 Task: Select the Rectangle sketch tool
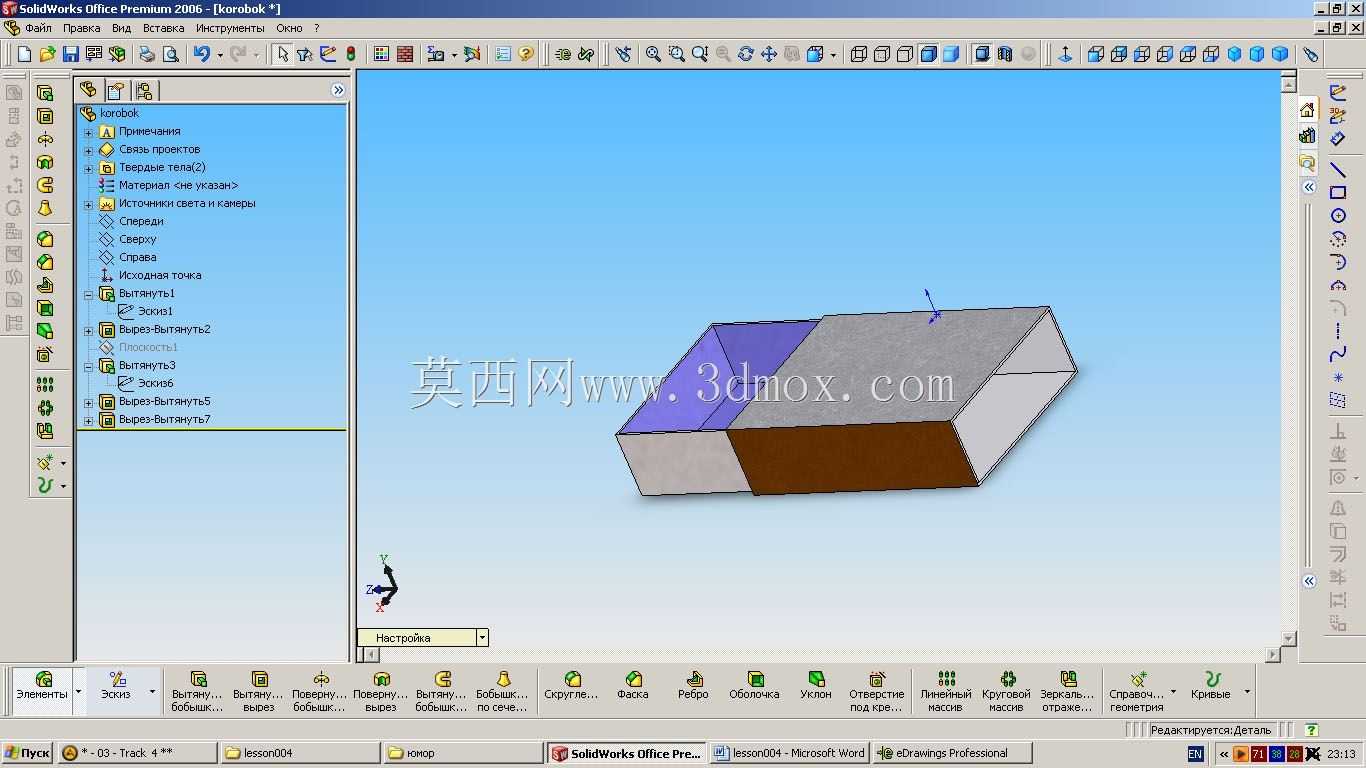tap(1338, 192)
